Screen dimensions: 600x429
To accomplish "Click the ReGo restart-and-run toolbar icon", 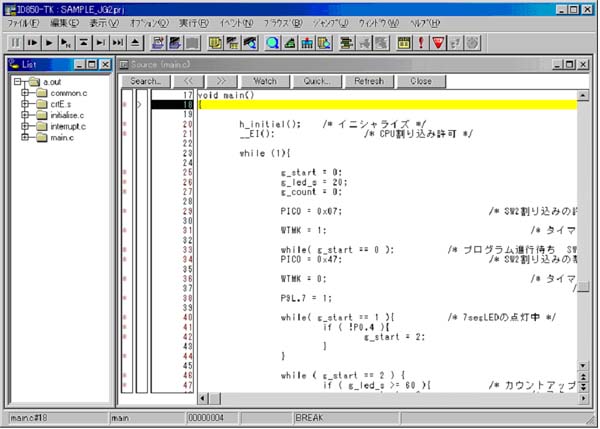I will click(x=33, y=43).
